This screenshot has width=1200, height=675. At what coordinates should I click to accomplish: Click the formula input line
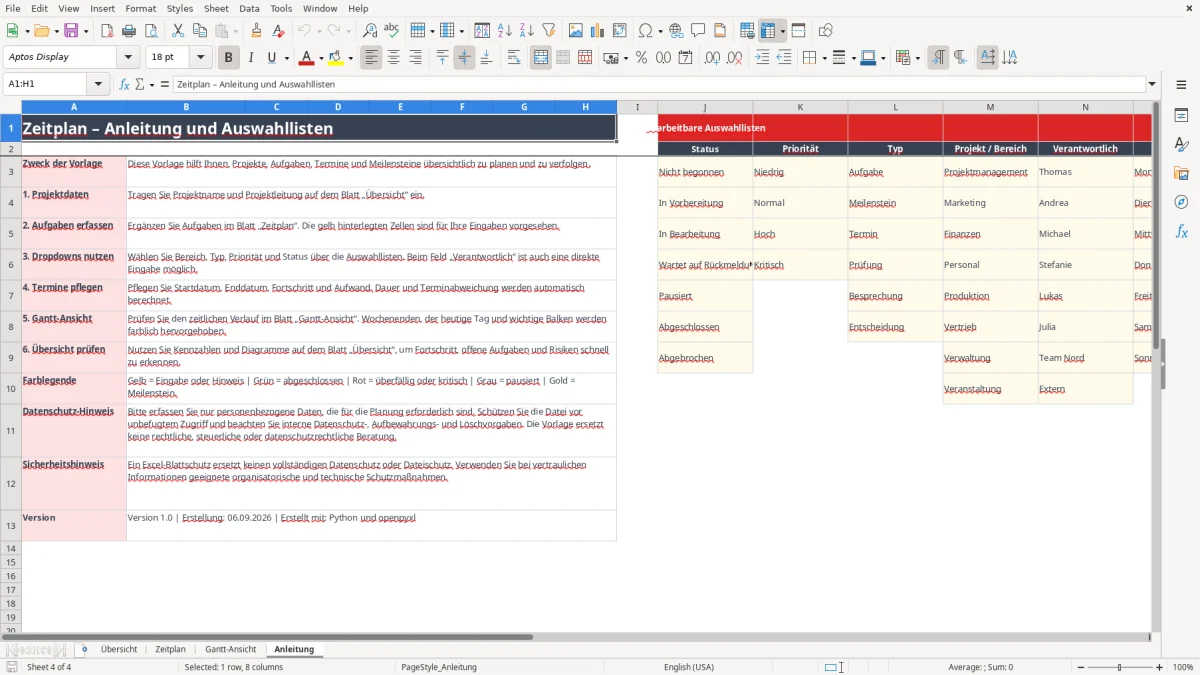659,84
